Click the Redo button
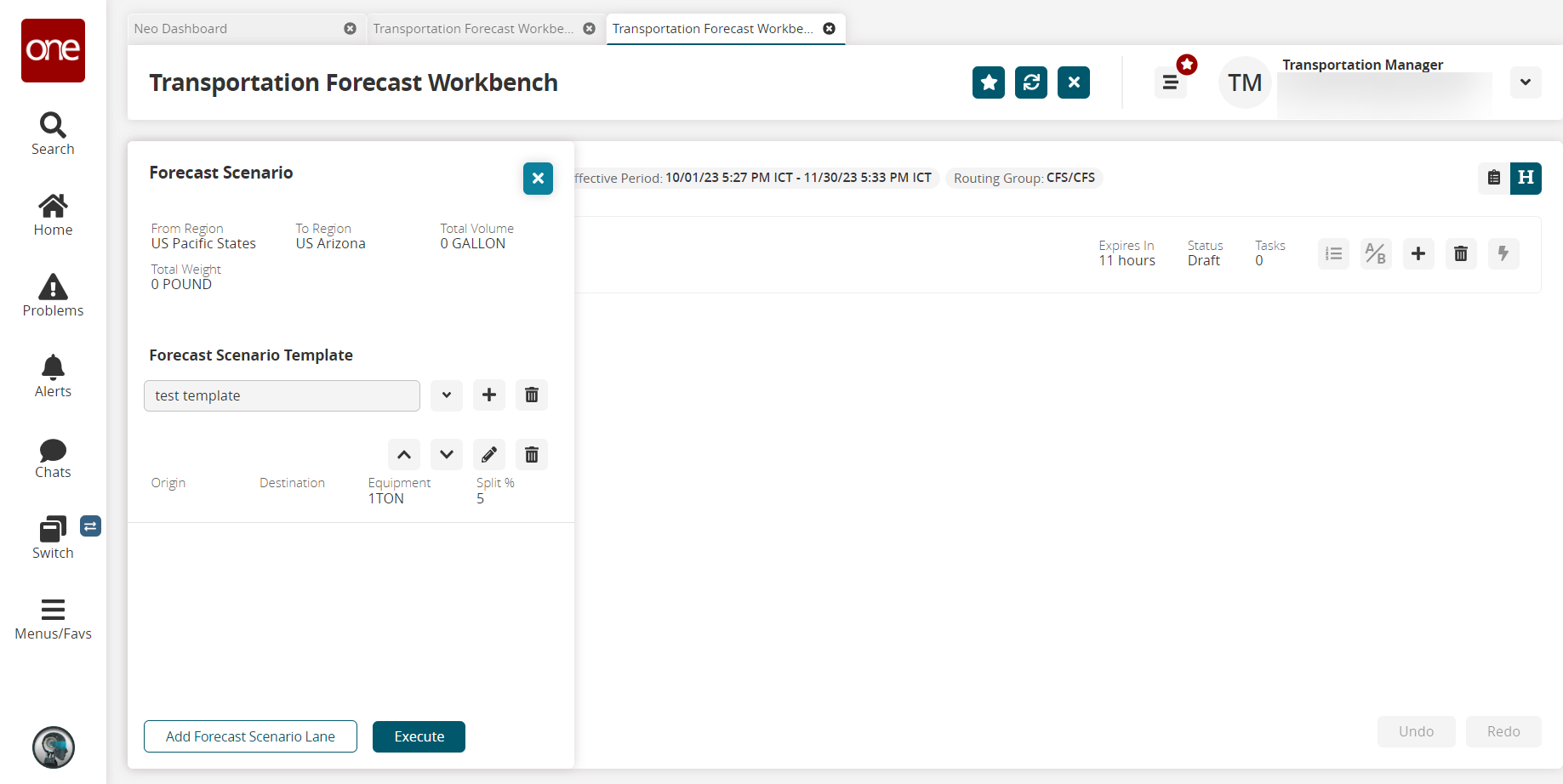The height and width of the screenshot is (784, 1563). point(1503,731)
